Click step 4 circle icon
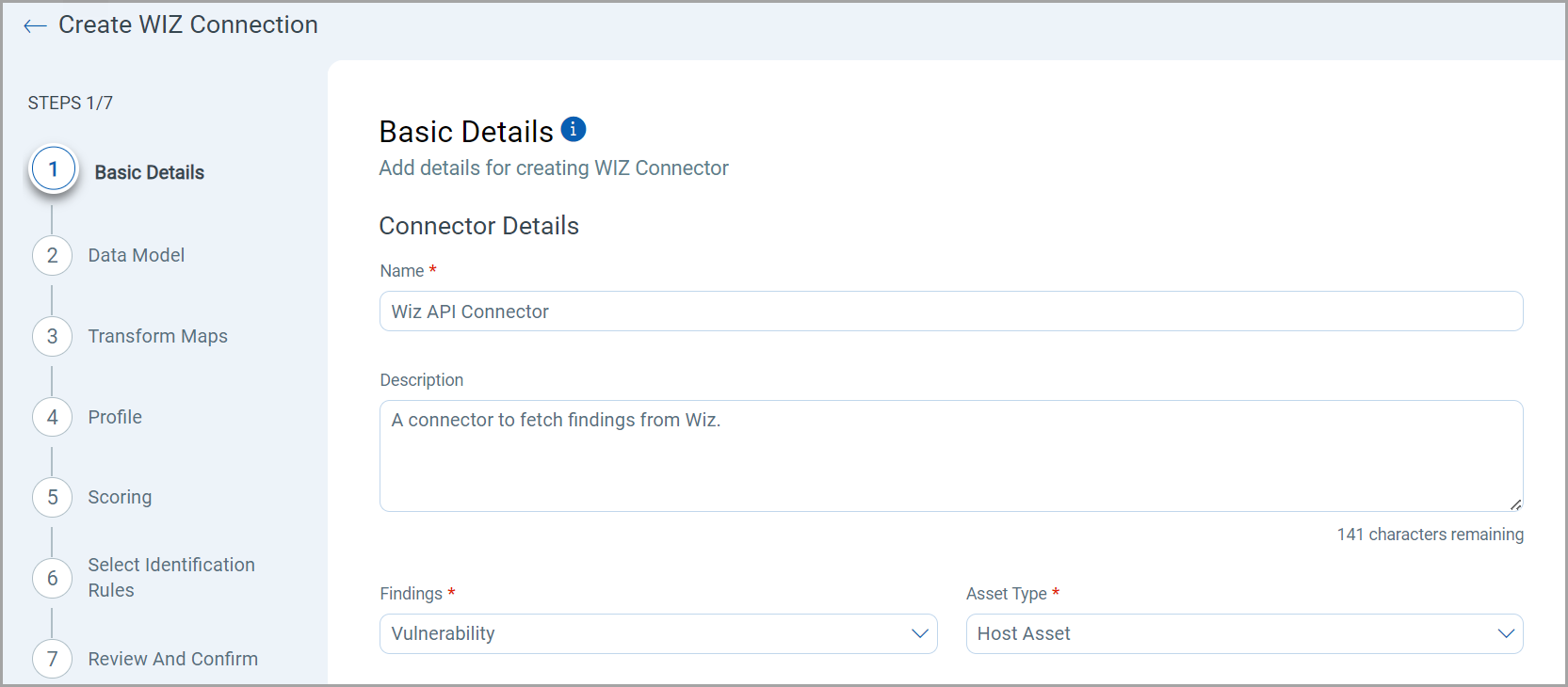Image resolution: width=1568 pixels, height=687 pixels. click(x=53, y=418)
